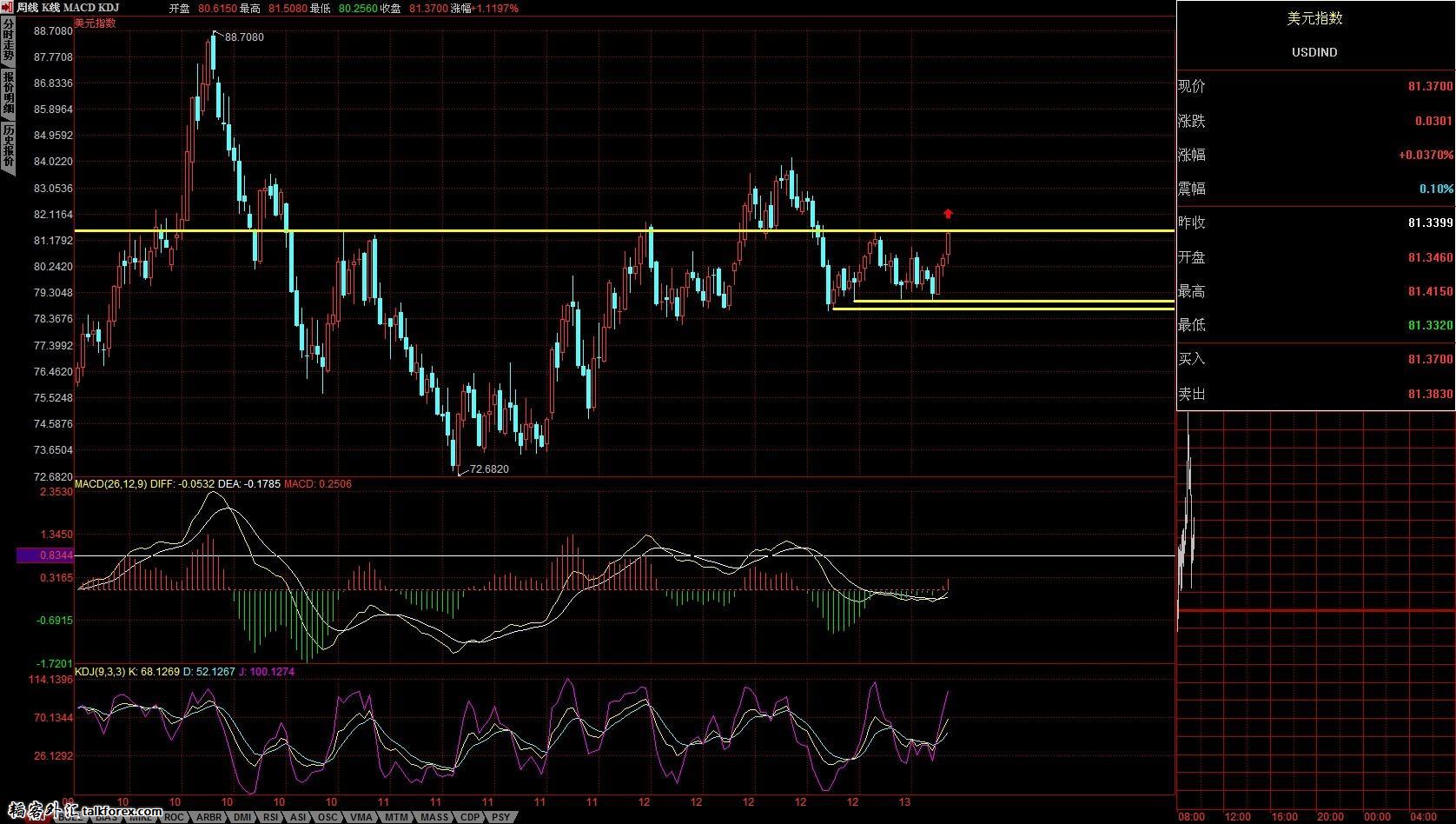Click the 72.6820 low price label
The image size is (1456, 824).
pyautogui.click(x=489, y=469)
